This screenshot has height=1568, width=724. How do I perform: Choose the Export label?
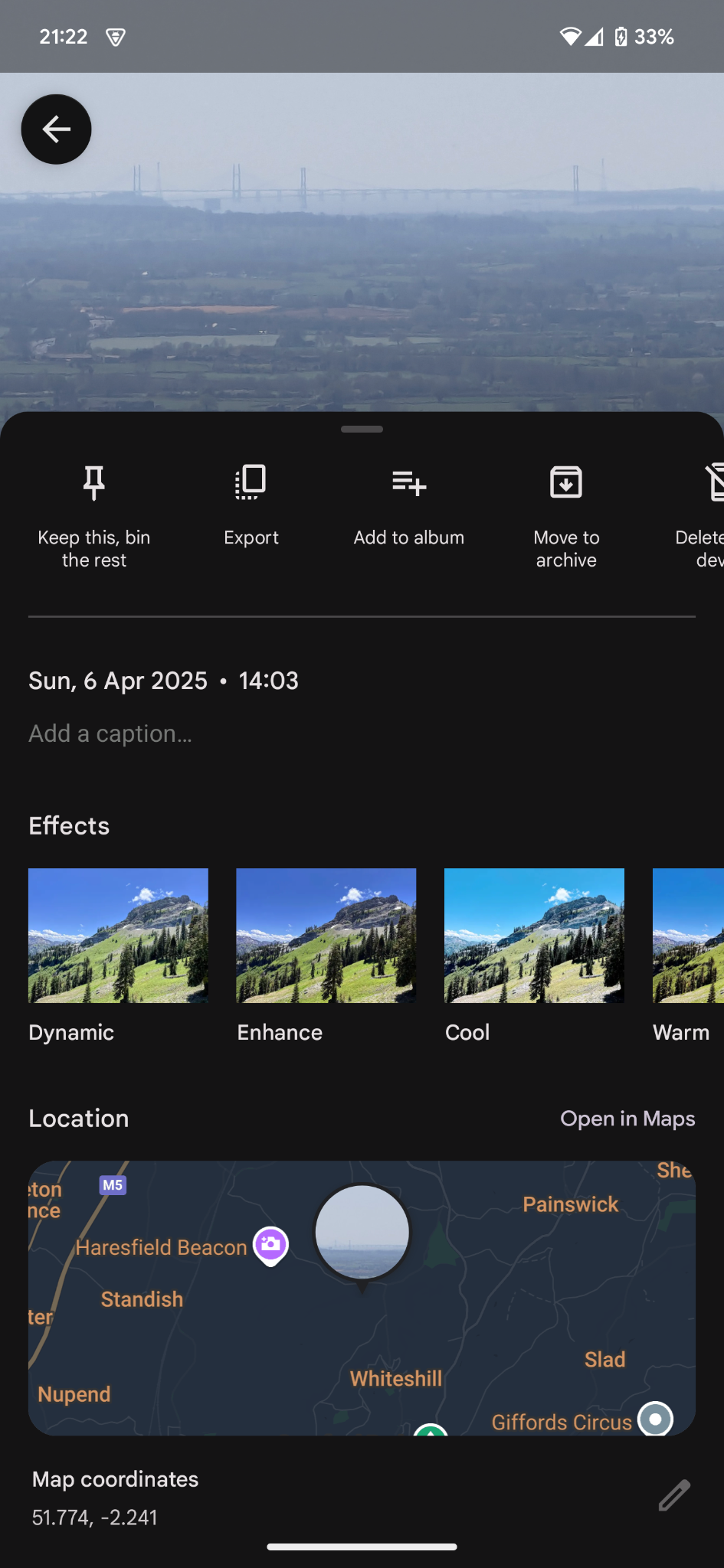point(251,537)
